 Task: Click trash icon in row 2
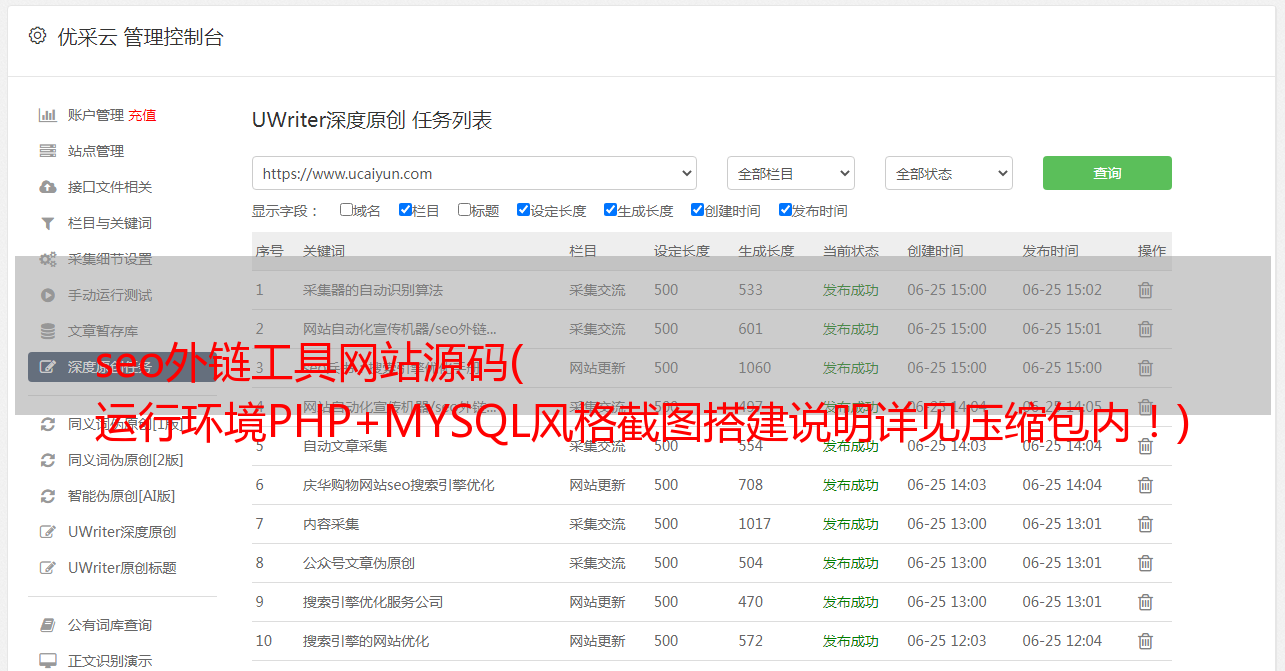(1145, 329)
